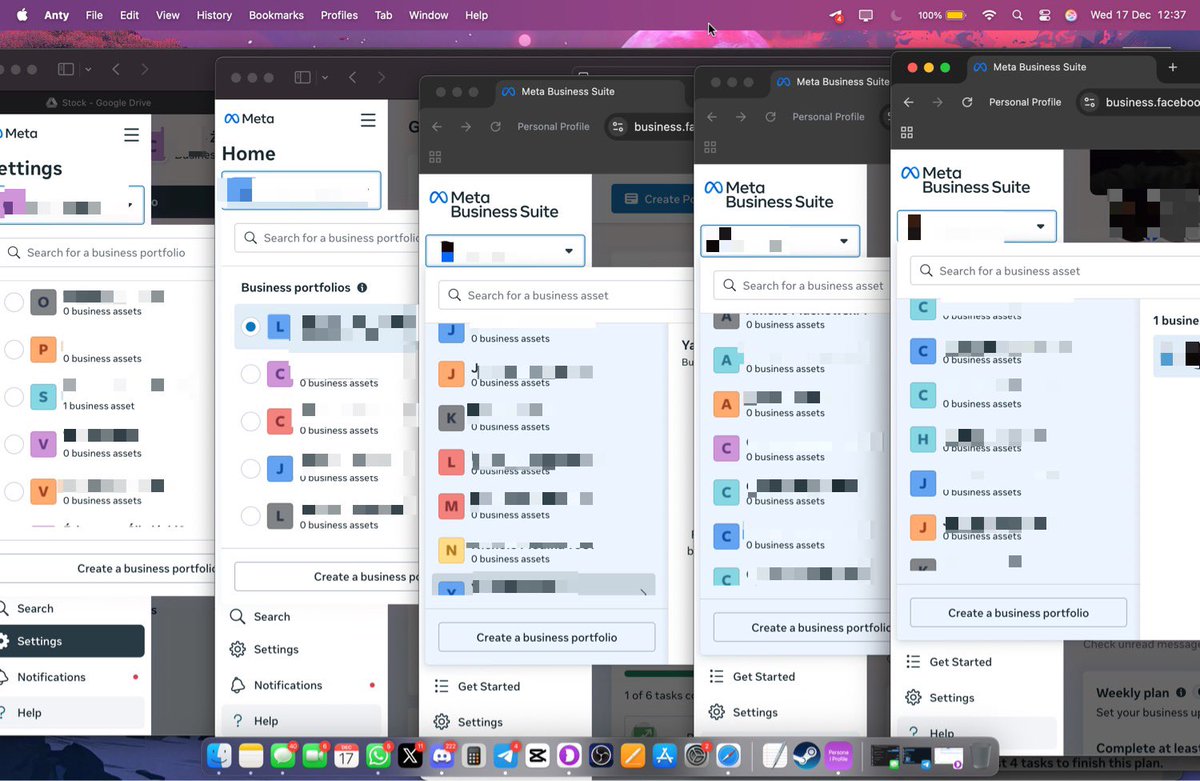The width and height of the screenshot is (1200, 781).
Task: Click Search magnifier in Home window sidebar
Action: (237, 617)
